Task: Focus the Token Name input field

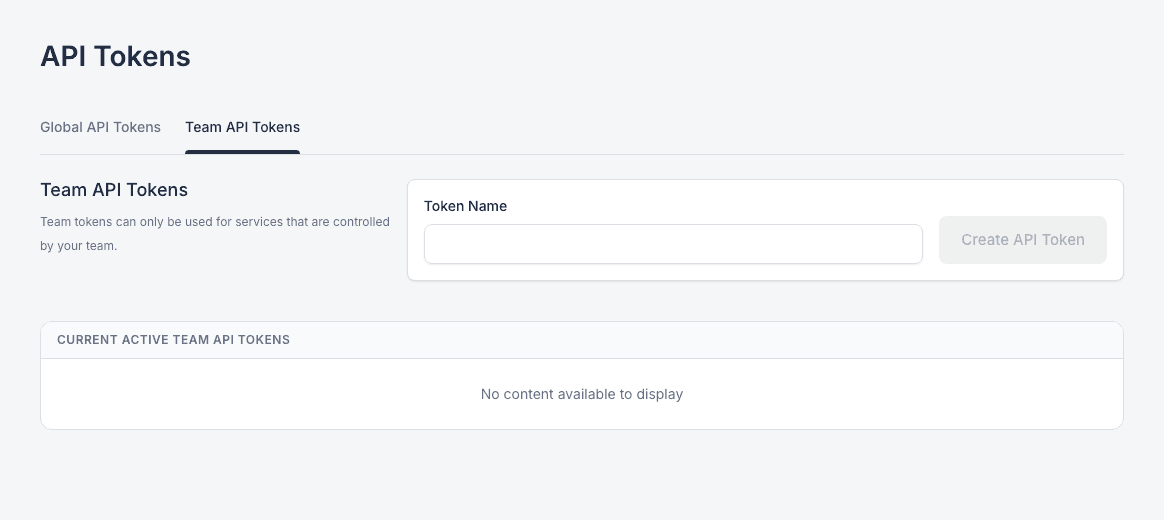Action: coord(673,244)
